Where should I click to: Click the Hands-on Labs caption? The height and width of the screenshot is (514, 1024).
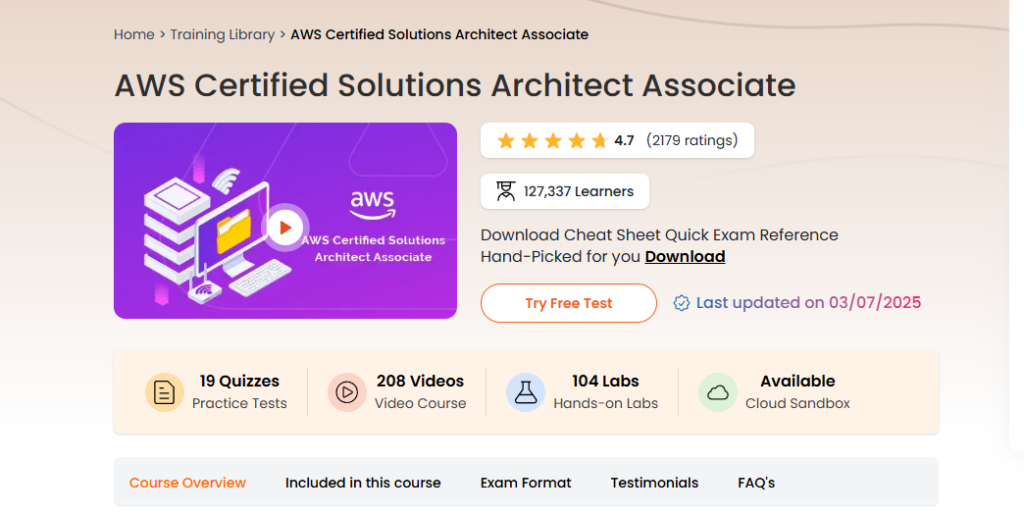[605, 404]
